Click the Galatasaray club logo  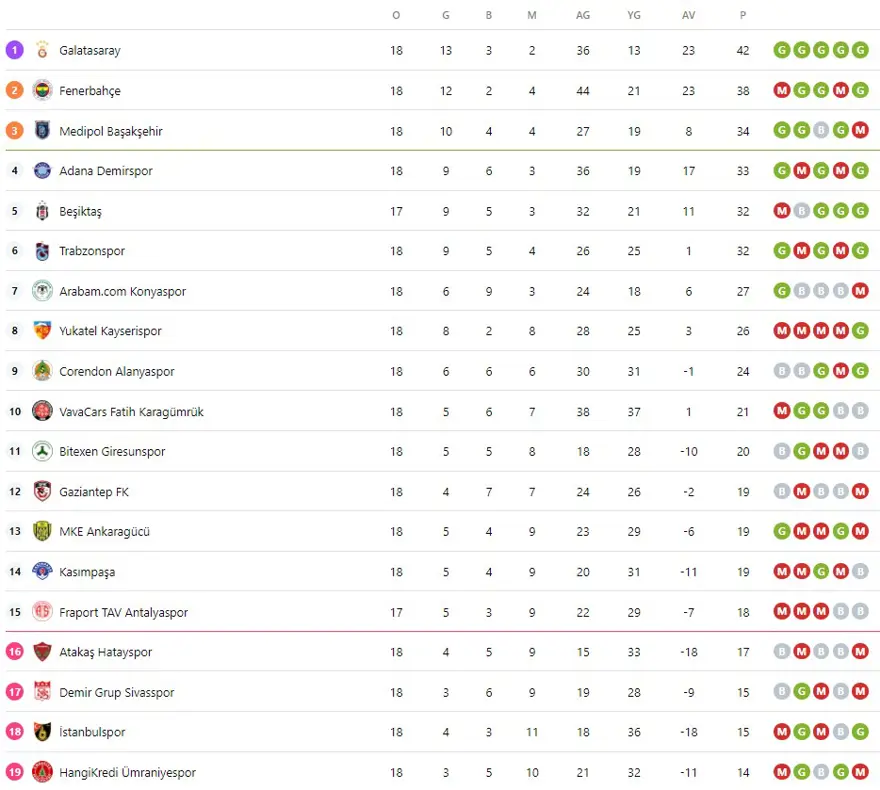pyautogui.click(x=42, y=50)
